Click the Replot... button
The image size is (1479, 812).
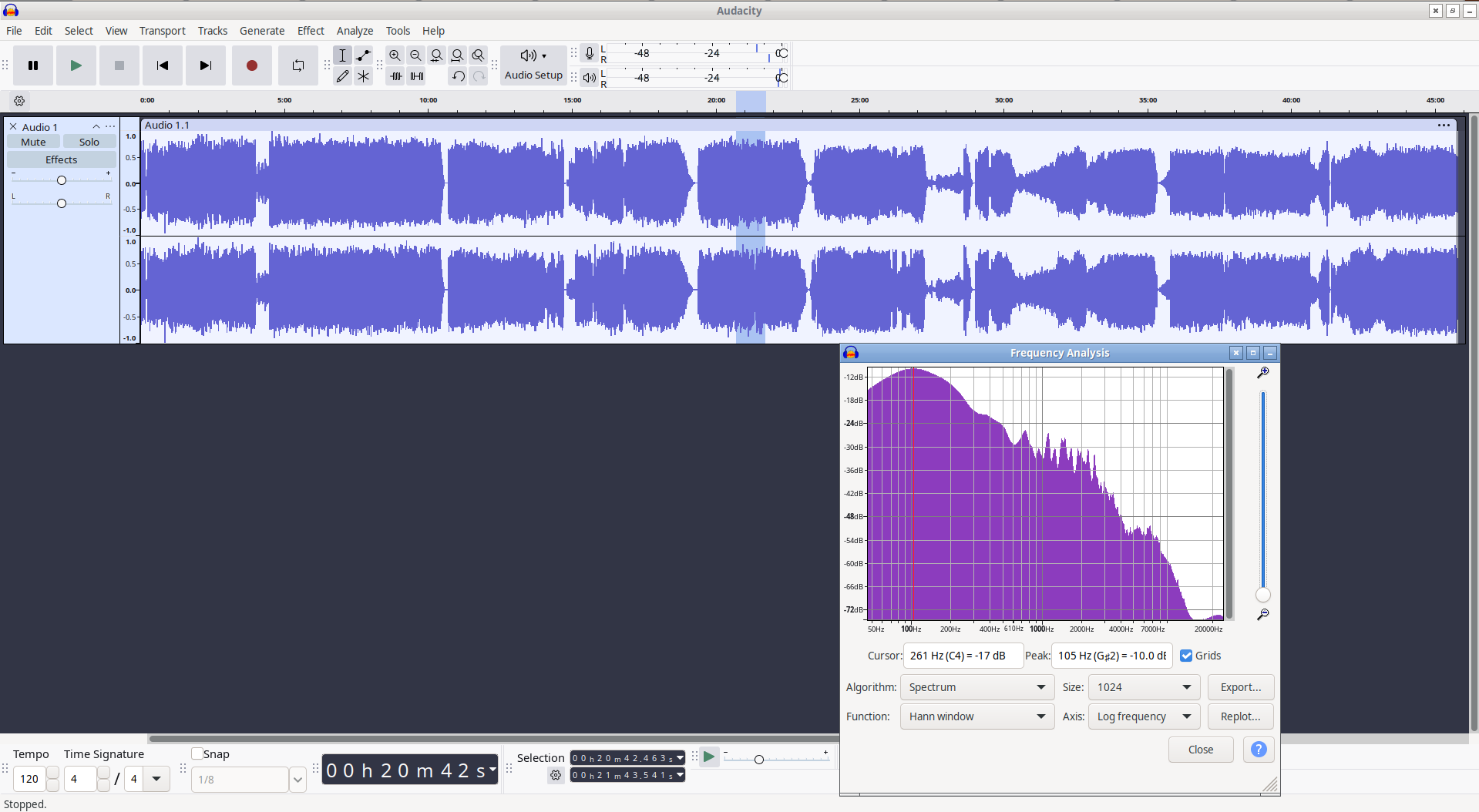tap(1241, 716)
